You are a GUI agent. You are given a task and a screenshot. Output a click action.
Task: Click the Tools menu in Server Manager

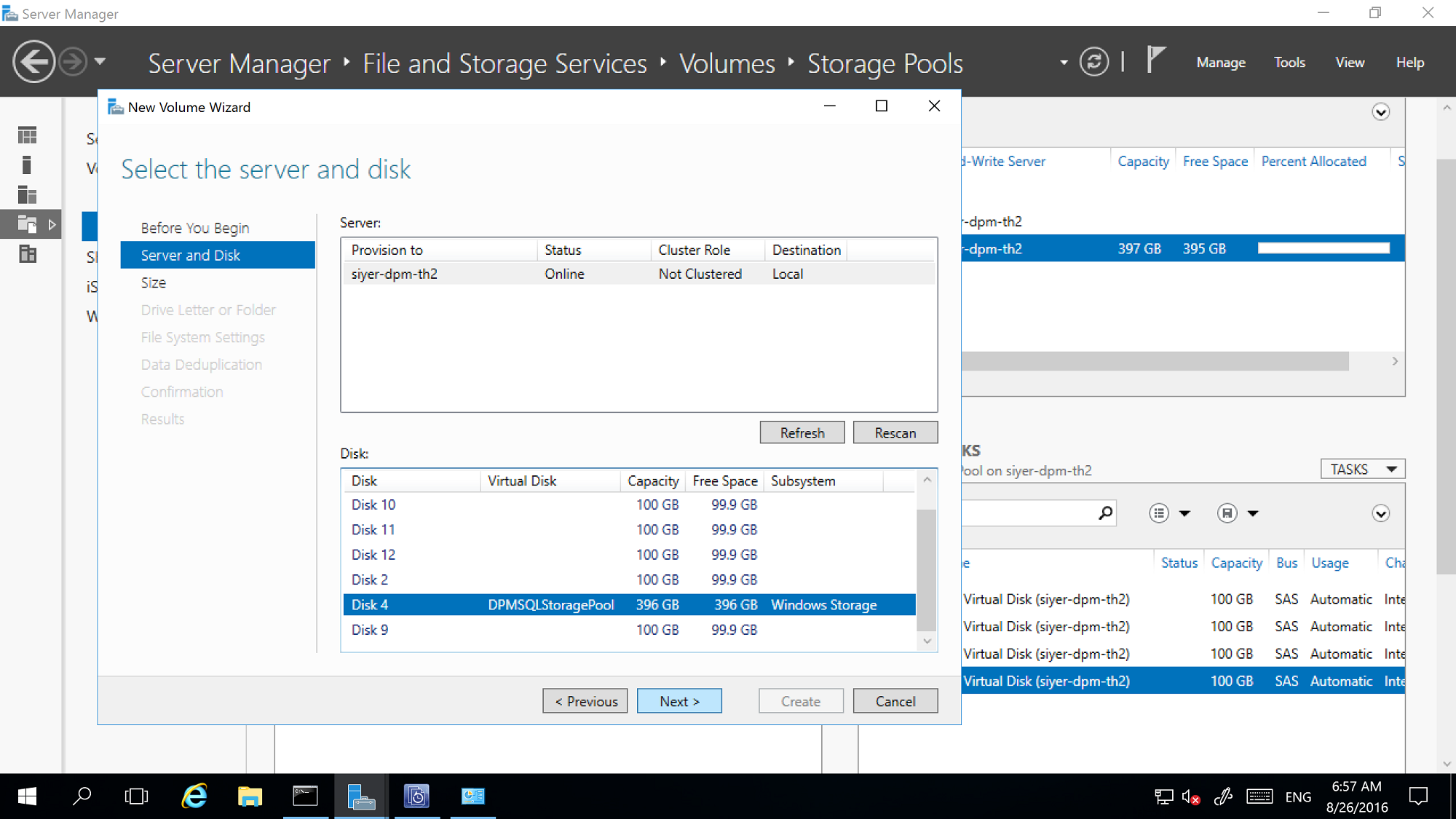tap(1289, 62)
